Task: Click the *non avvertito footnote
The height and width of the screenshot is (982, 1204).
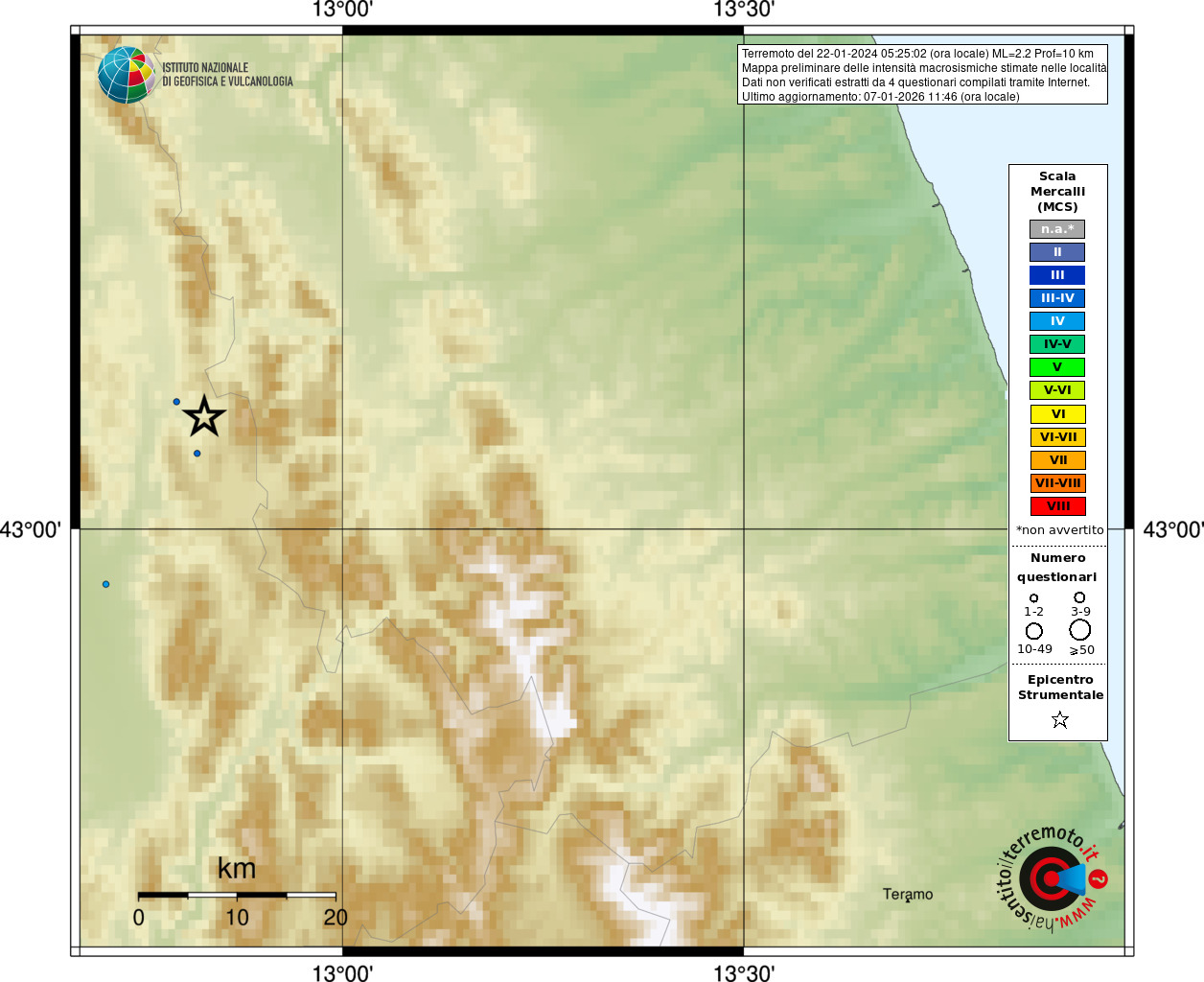Action: click(x=1059, y=530)
